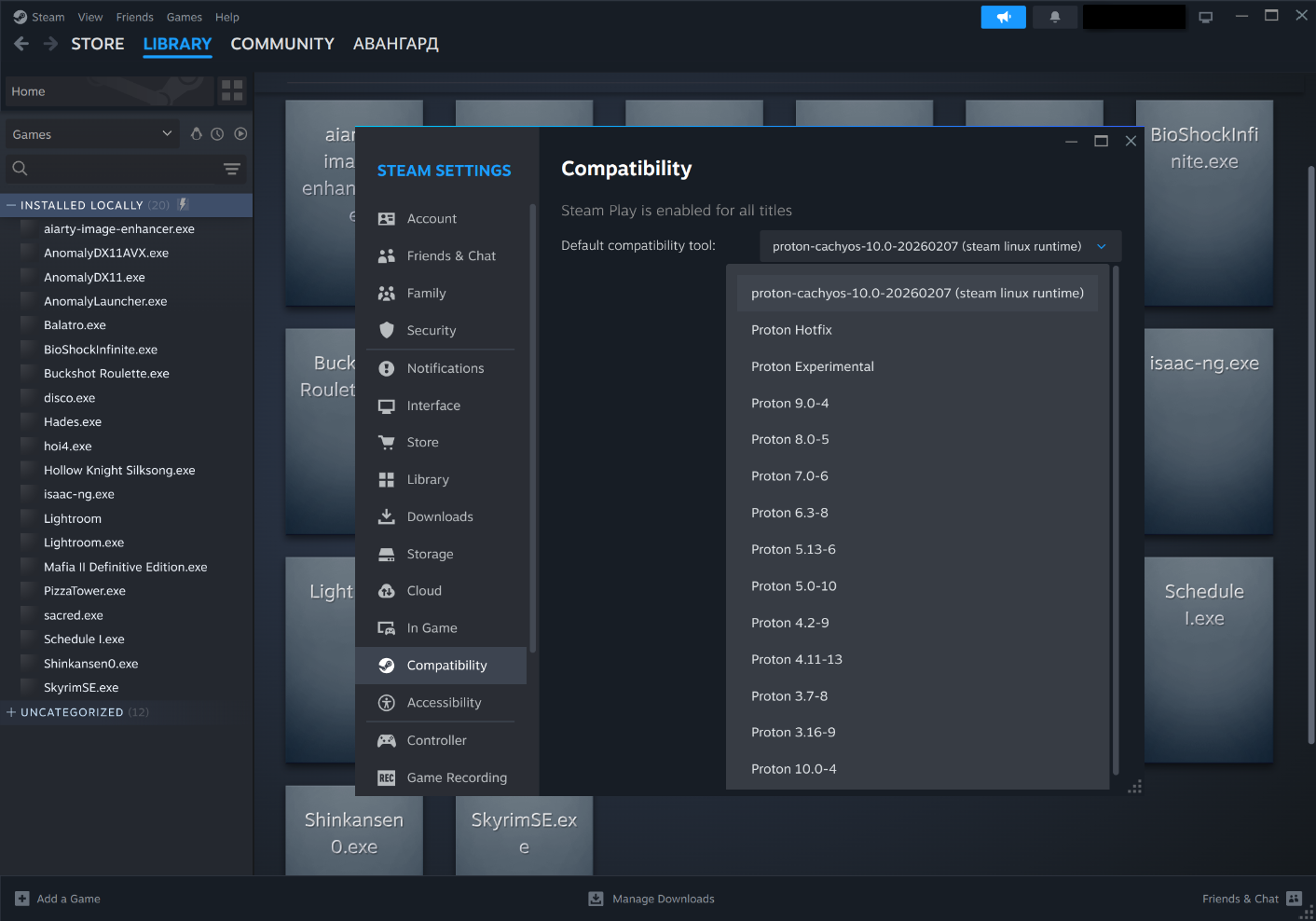Open Library settings grid icon
This screenshot has width=1316, height=921.
(387, 479)
